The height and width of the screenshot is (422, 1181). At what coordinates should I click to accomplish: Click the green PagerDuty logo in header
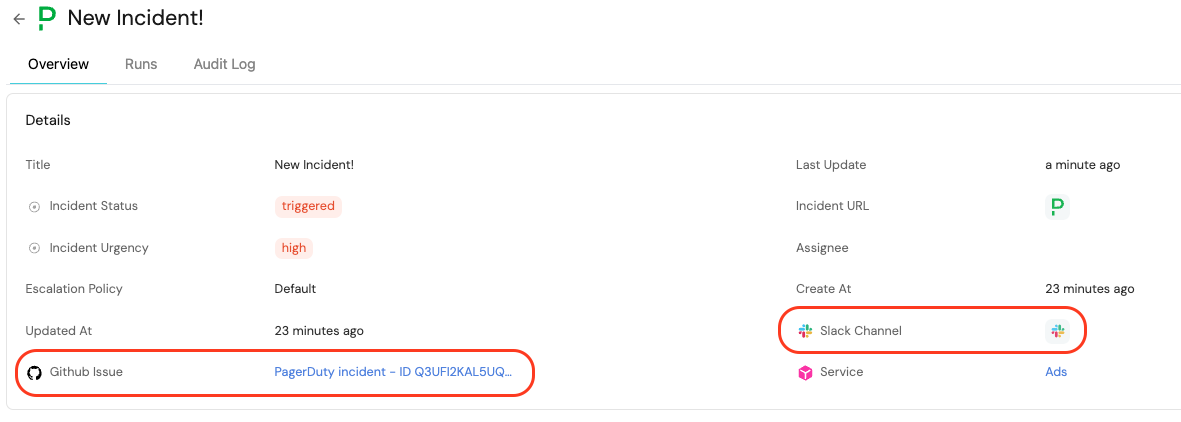coord(47,18)
